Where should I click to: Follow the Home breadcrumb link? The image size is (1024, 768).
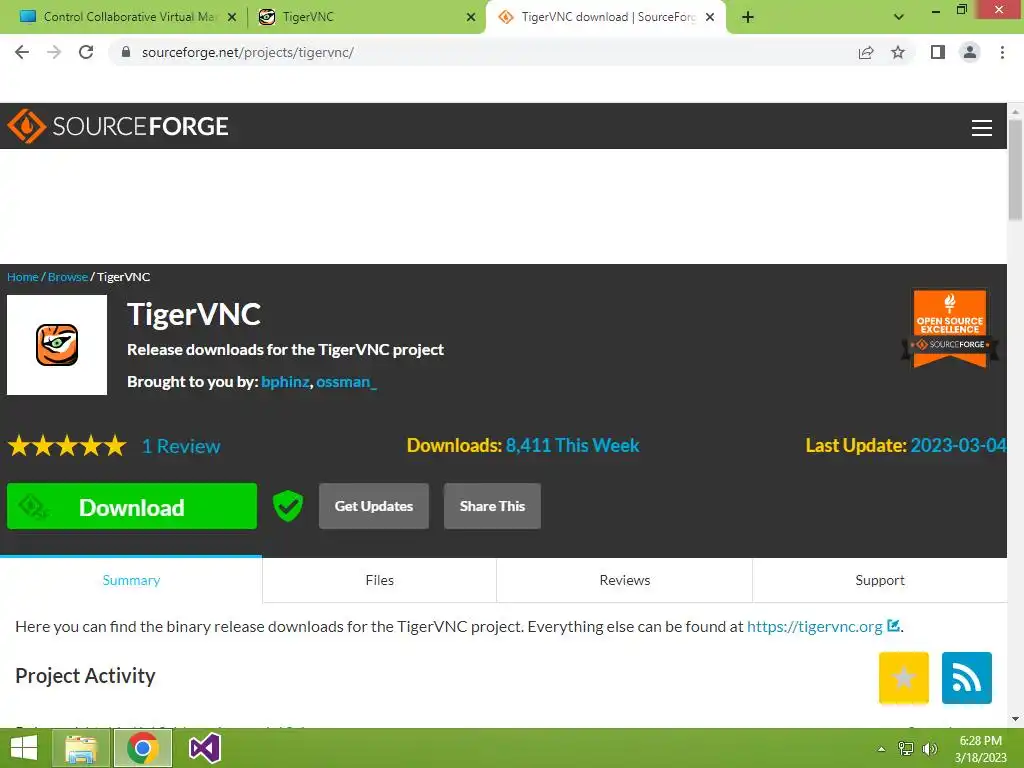coord(23,277)
